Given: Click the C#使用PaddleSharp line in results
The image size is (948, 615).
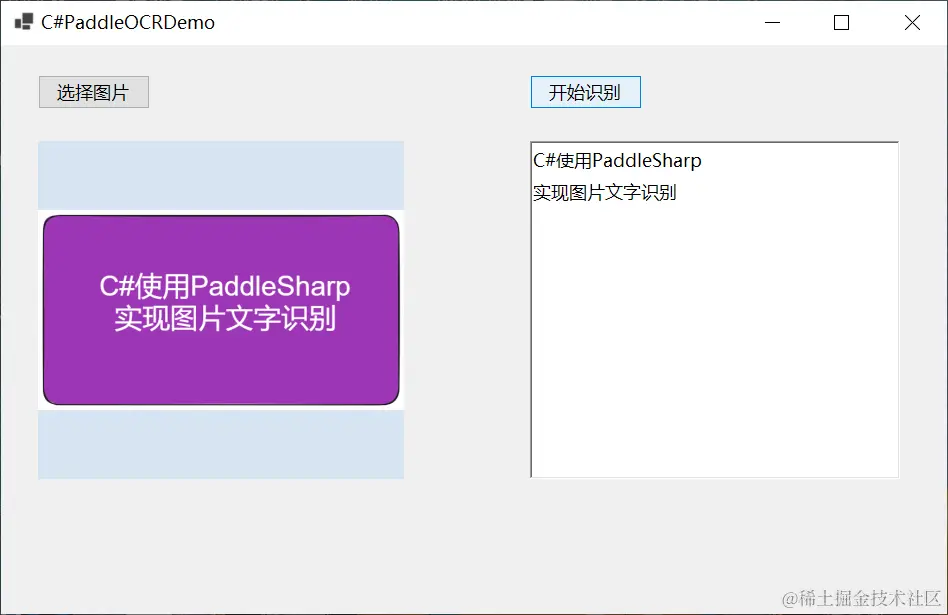Looking at the screenshot, I should 617,160.
